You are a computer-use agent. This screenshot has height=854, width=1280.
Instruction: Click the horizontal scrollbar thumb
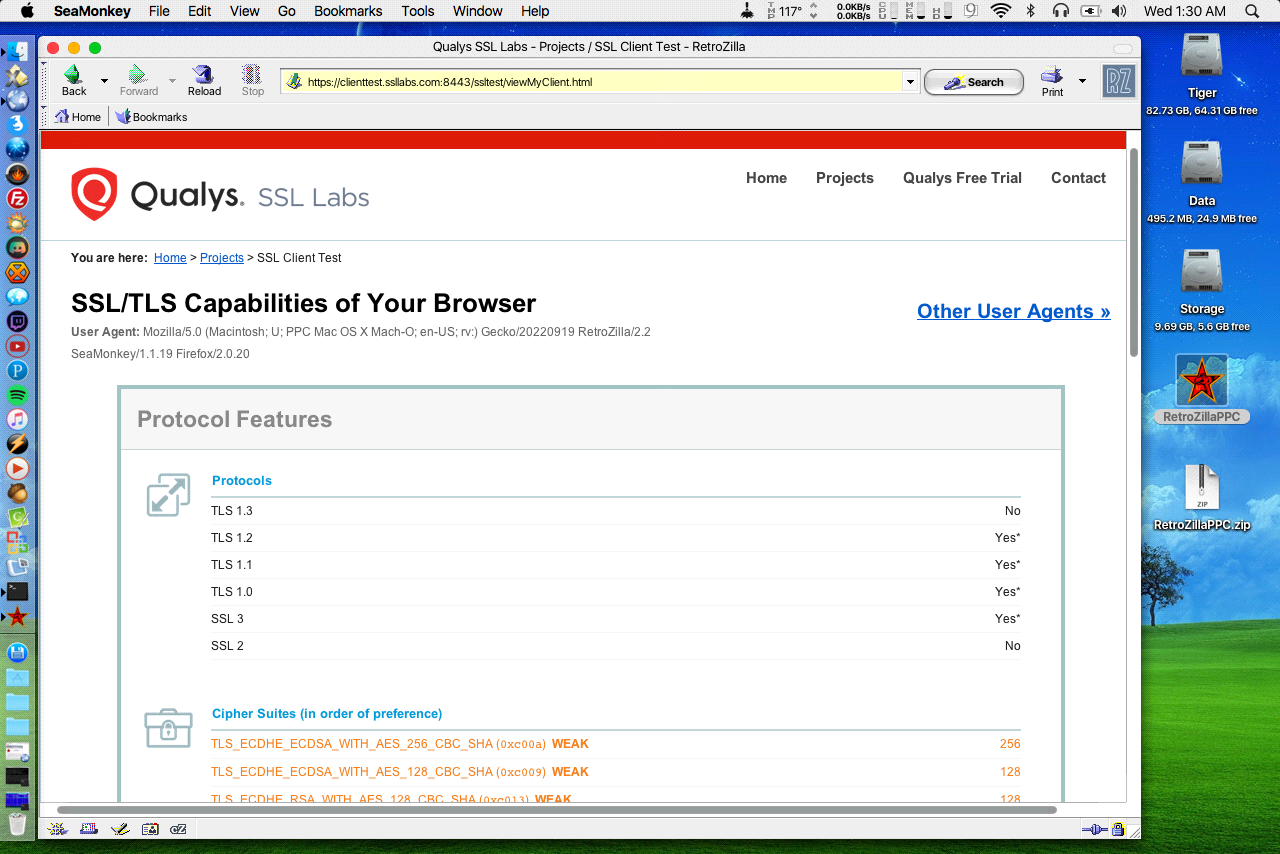[557, 810]
